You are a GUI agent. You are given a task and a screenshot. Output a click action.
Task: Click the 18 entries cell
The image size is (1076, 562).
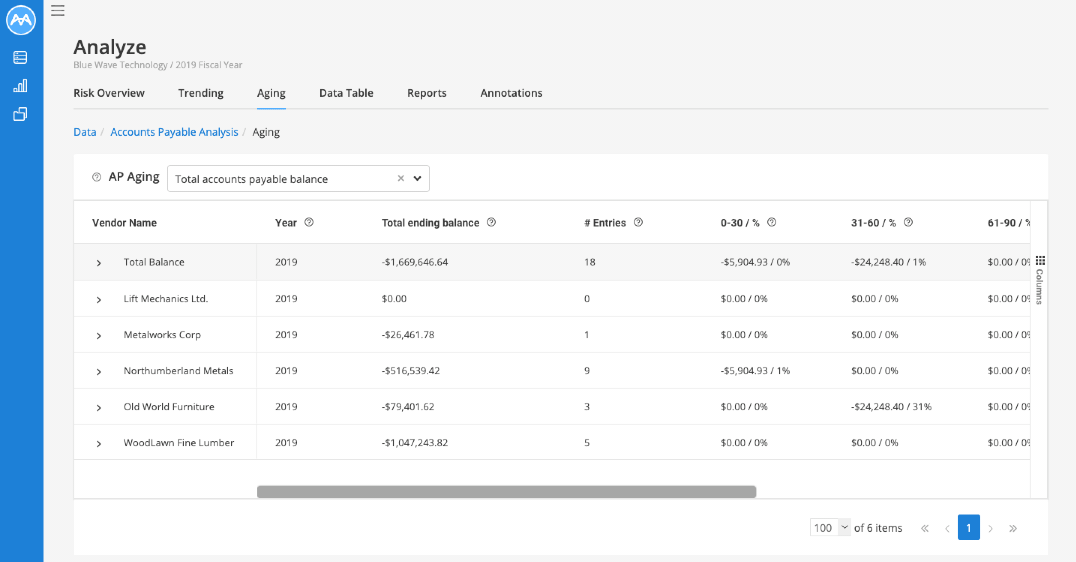(589, 262)
